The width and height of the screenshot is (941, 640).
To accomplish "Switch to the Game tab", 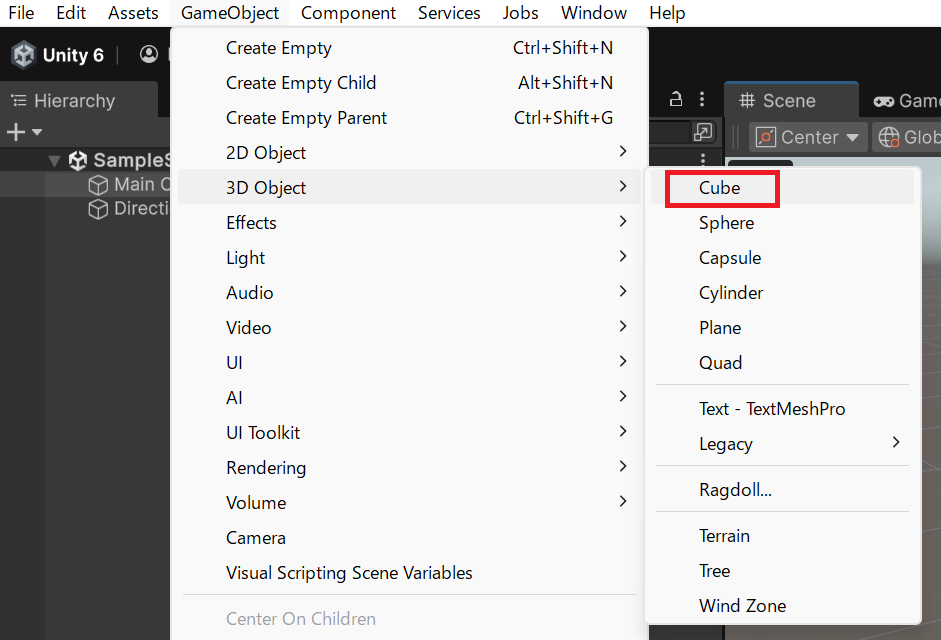I will [906, 101].
